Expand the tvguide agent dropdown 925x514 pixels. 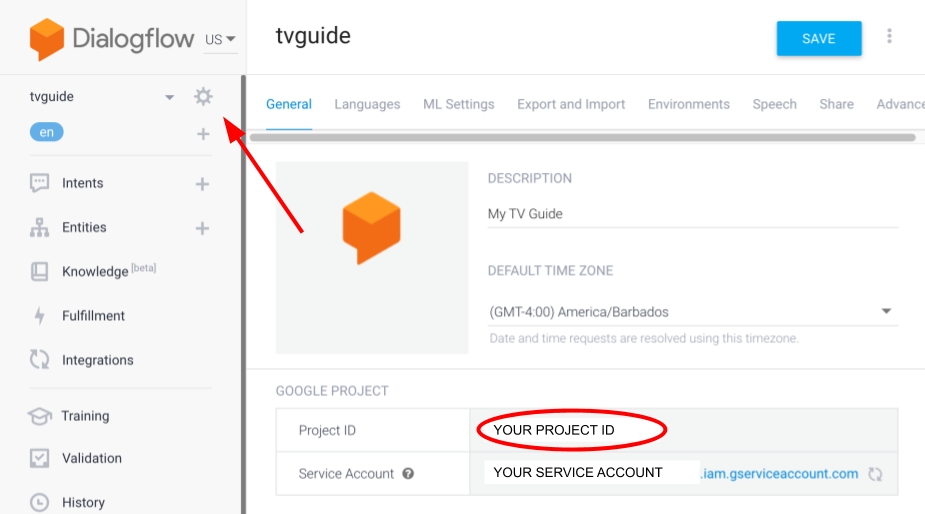pyautogui.click(x=169, y=97)
